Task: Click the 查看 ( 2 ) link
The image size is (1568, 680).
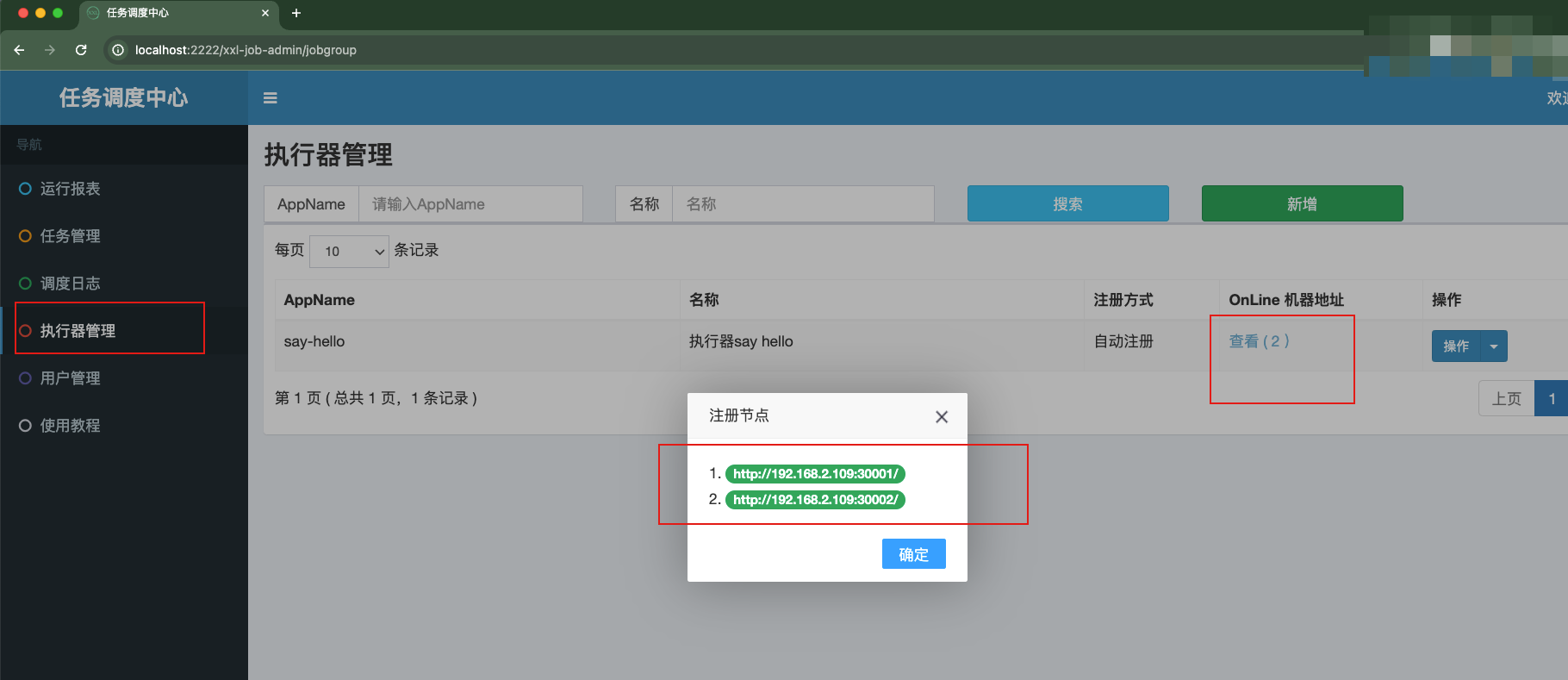Action: [x=1259, y=341]
